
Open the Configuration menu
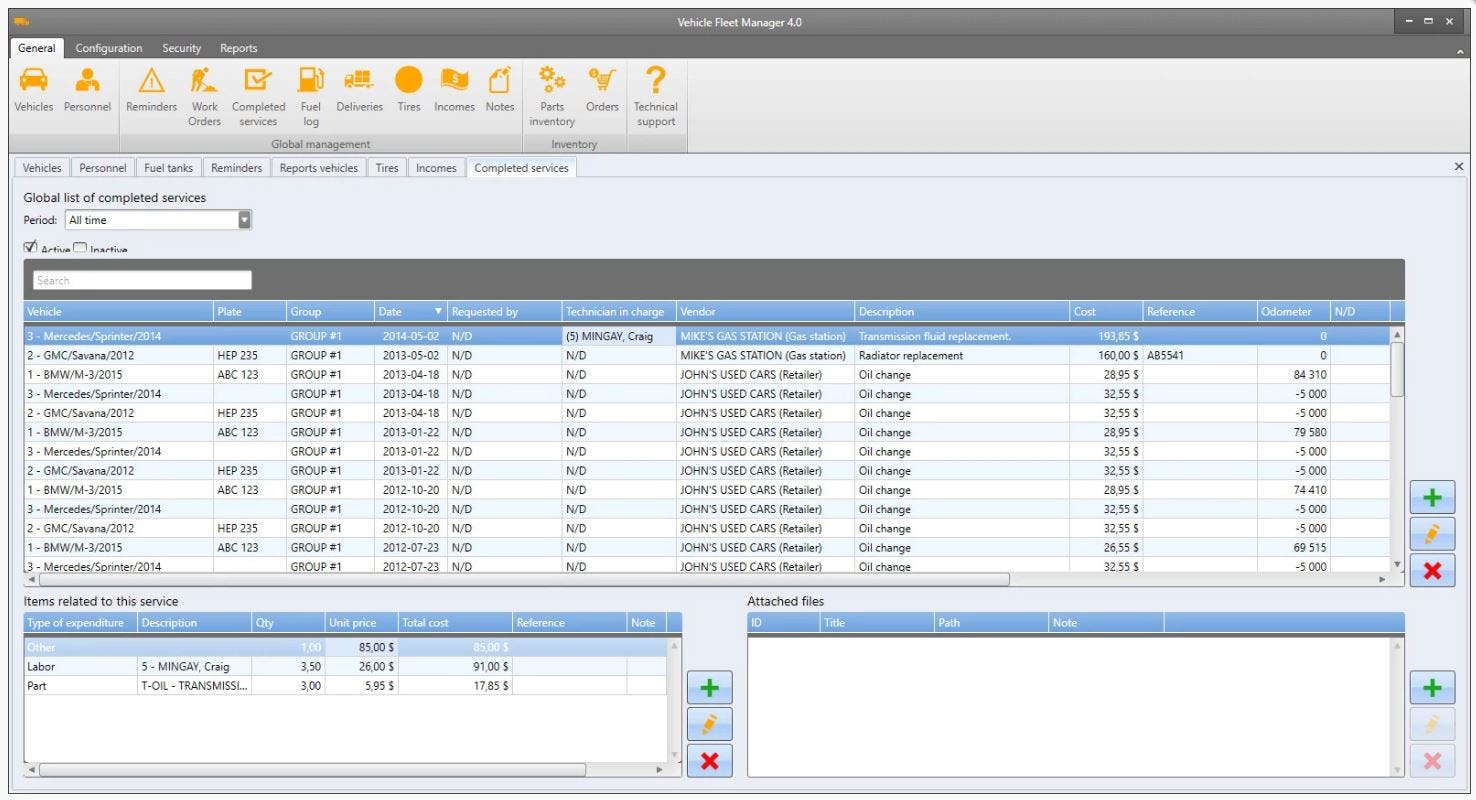(108, 47)
